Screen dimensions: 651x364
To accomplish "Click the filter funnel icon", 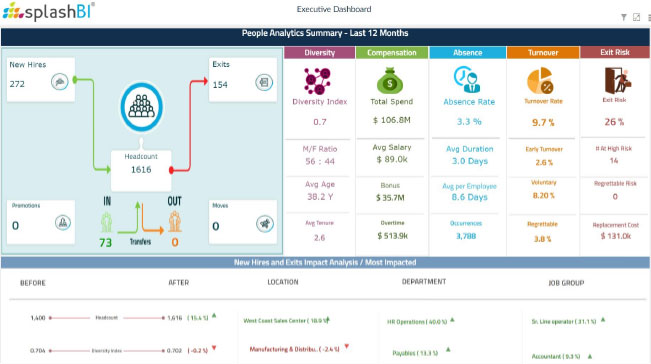I will point(624,17).
